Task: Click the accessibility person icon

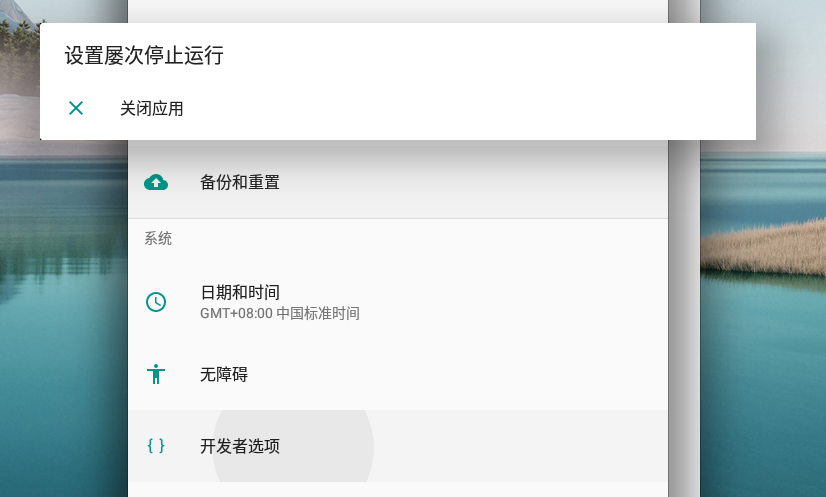Action: click(x=156, y=374)
